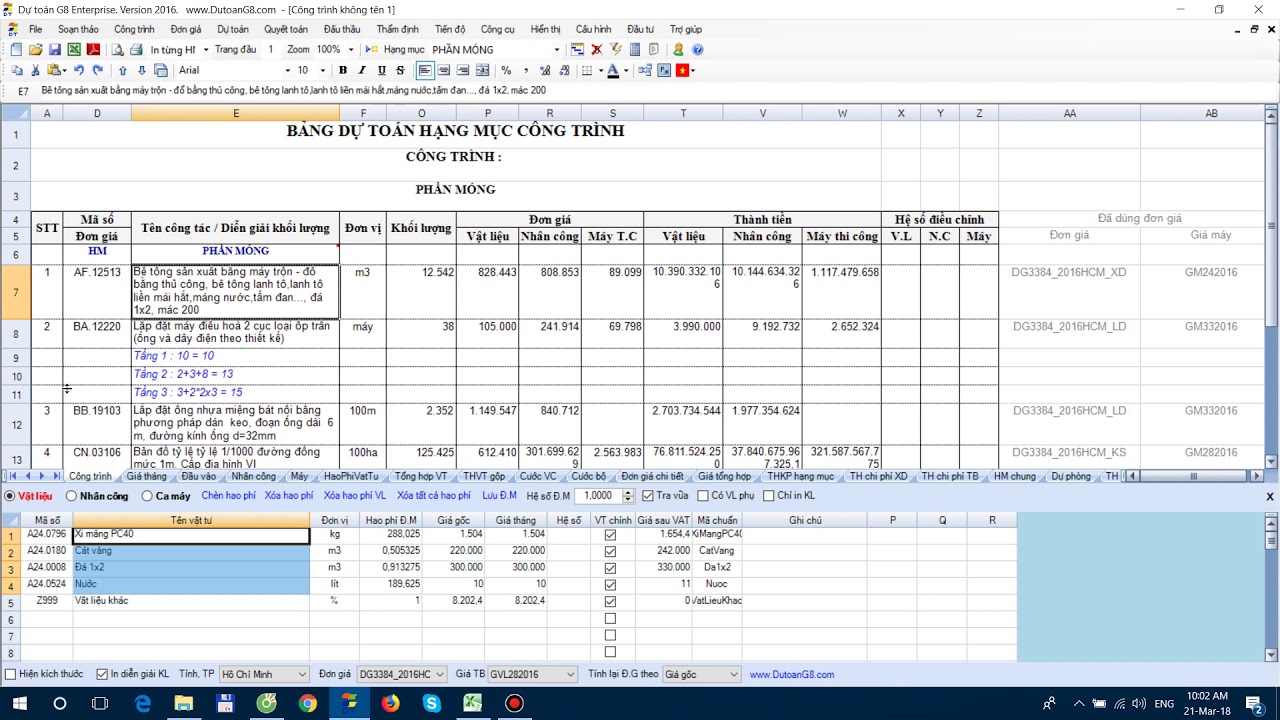
Task: Move the row down with the down arrow icon
Action: tap(142, 70)
